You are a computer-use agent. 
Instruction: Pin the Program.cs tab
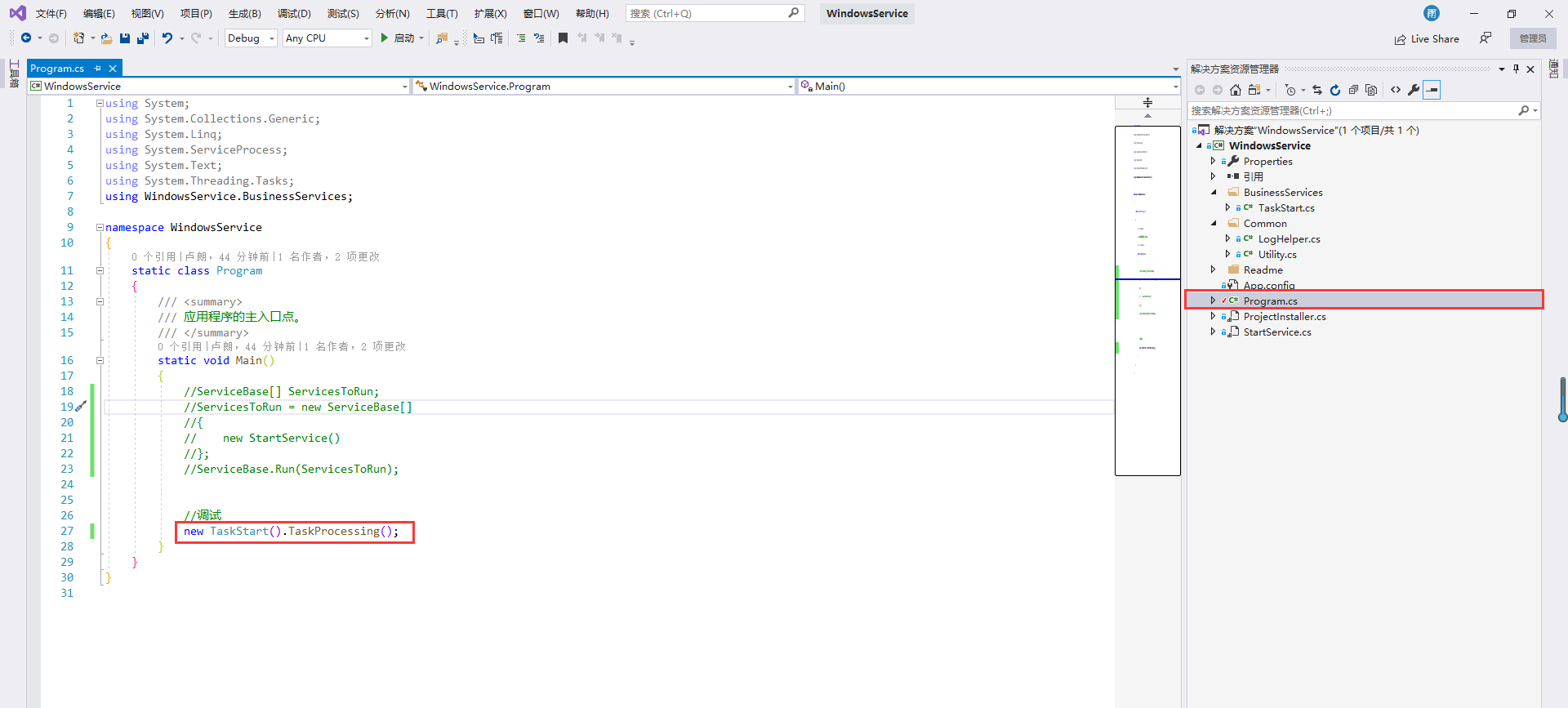pyautogui.click(x=98, y=69)
